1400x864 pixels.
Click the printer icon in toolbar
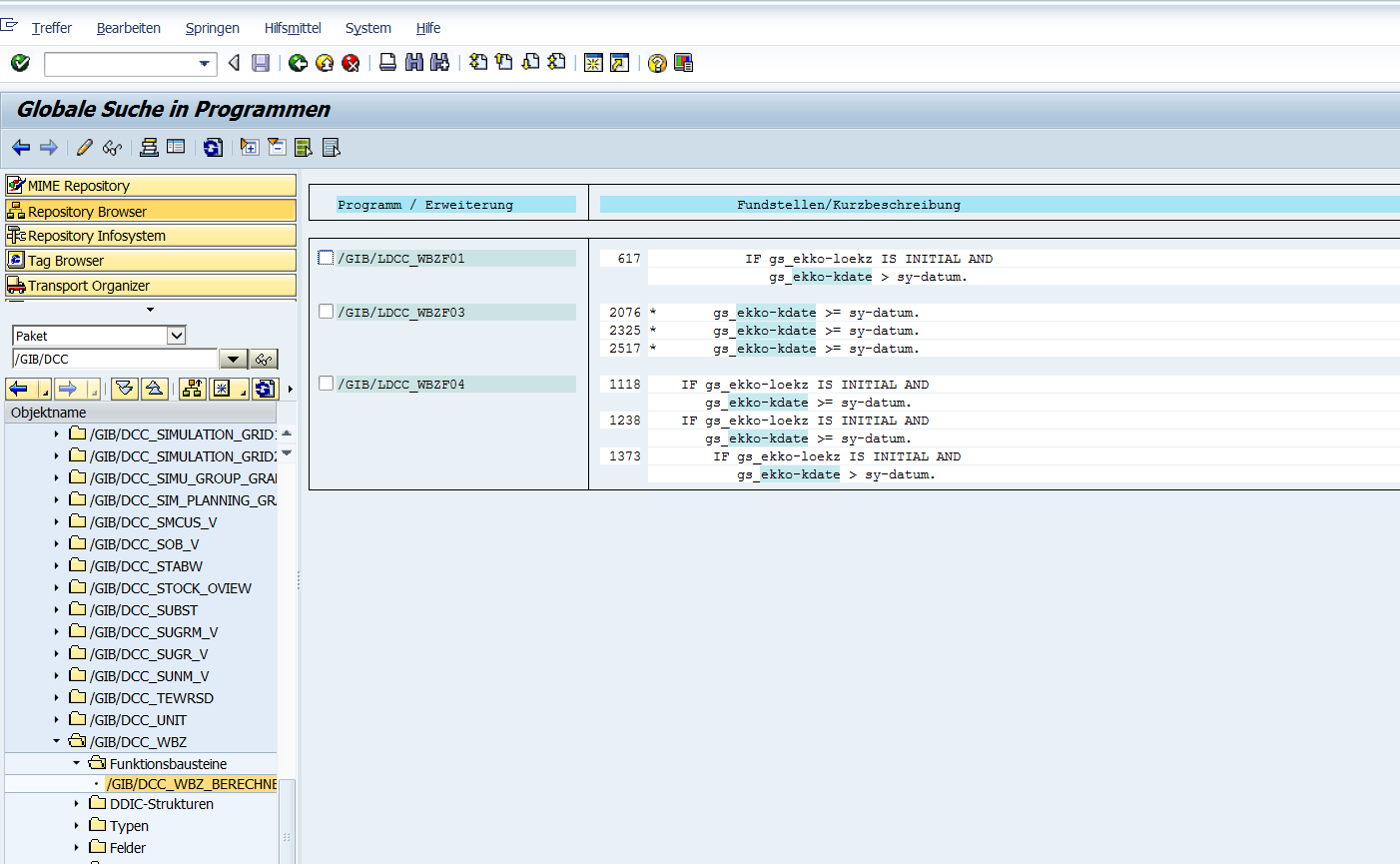click(x=387, y=63)
